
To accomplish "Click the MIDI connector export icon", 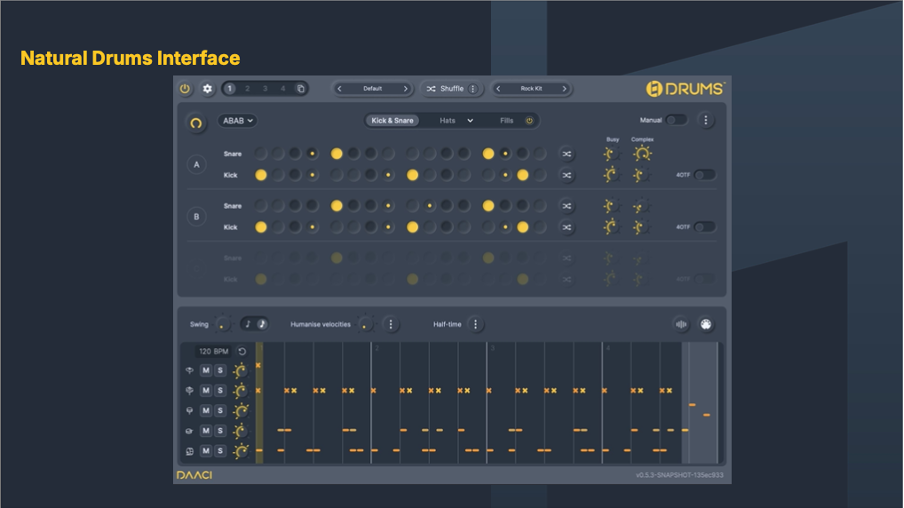I will coord(706,325).
